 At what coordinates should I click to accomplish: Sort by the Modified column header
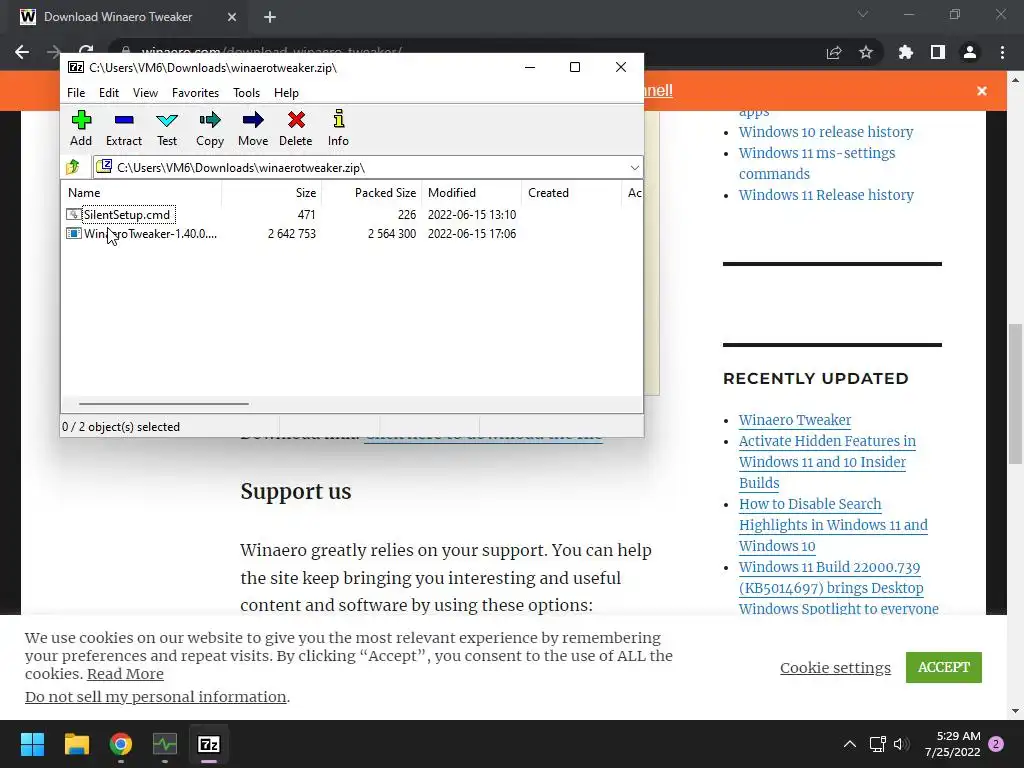pyautogui.click(x=472, y=193)
